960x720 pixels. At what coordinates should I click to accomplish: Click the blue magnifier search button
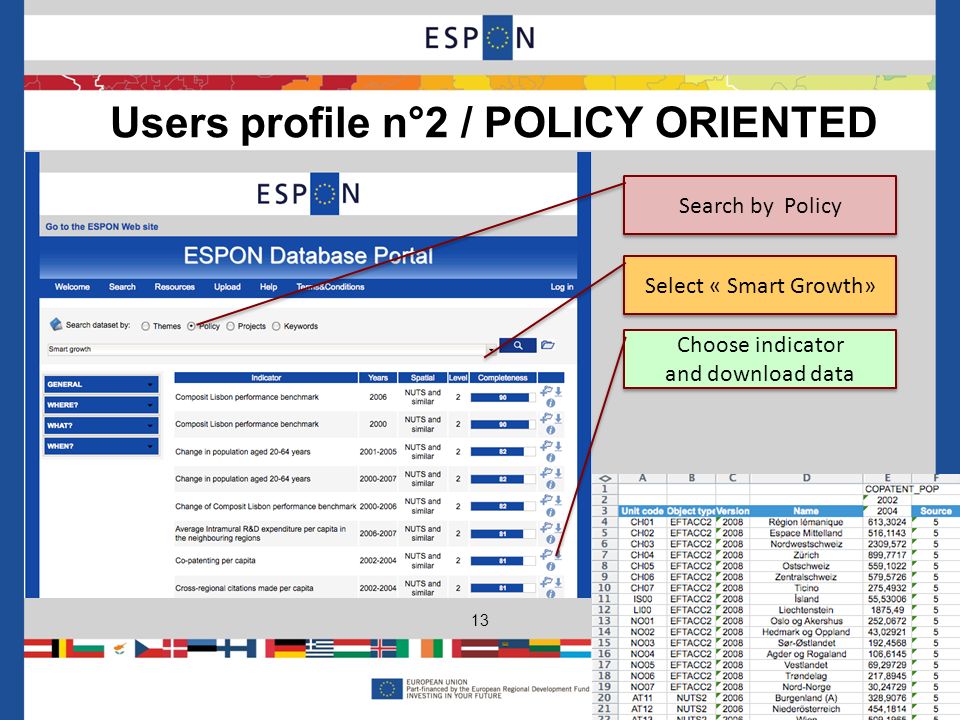click(x=518, y=345)
